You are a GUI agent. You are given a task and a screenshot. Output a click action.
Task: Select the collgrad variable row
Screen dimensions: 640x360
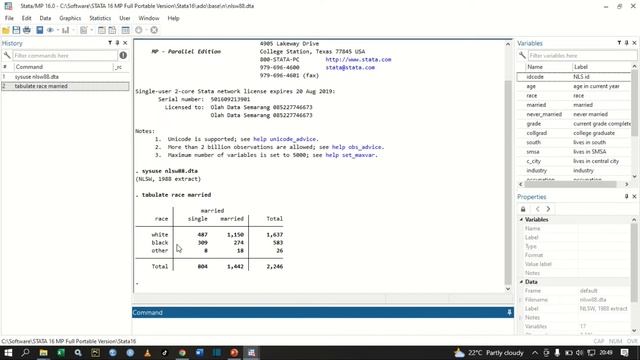tap(573, 133)
